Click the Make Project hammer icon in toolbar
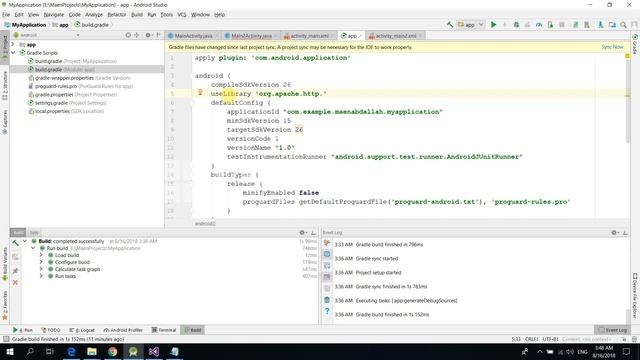This screenshot has width=640, height=360. tap(450, 25)
